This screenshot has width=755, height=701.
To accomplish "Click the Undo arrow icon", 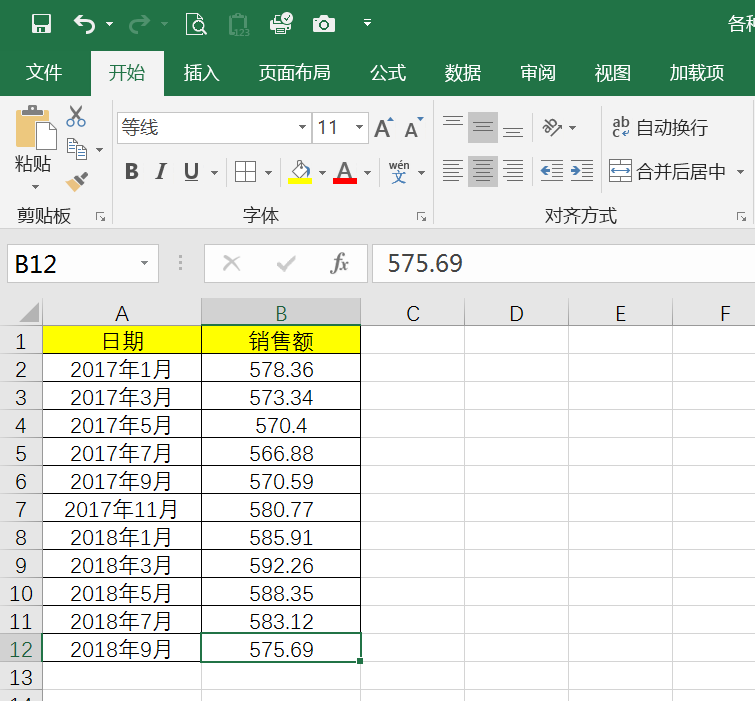I will tap(84, 24).
